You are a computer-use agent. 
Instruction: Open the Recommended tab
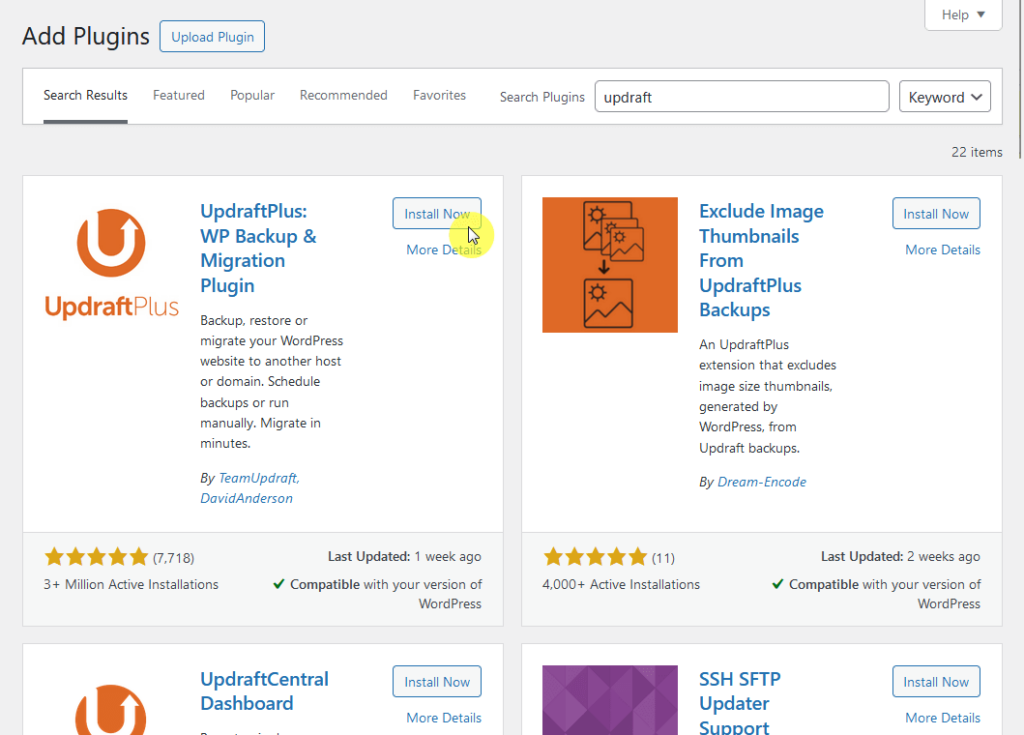tap(344, 95)
